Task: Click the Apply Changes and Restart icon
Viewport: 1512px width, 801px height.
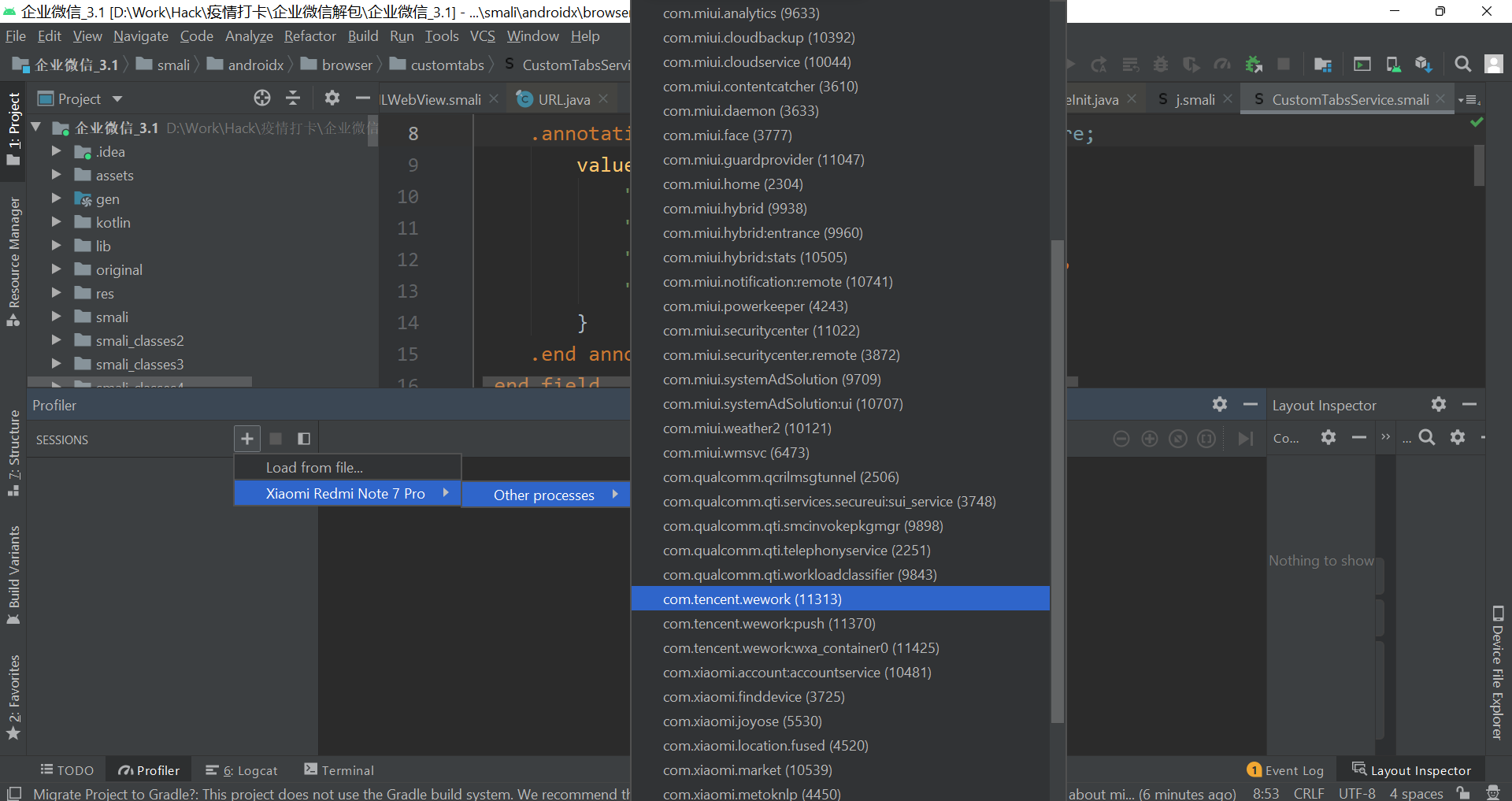Action: click(1099, 65)
